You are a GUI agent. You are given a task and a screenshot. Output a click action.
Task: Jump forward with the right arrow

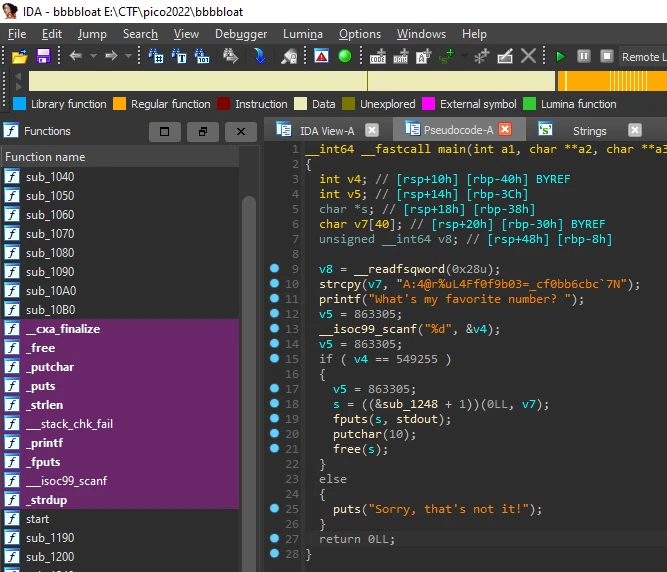pos(111,56)
